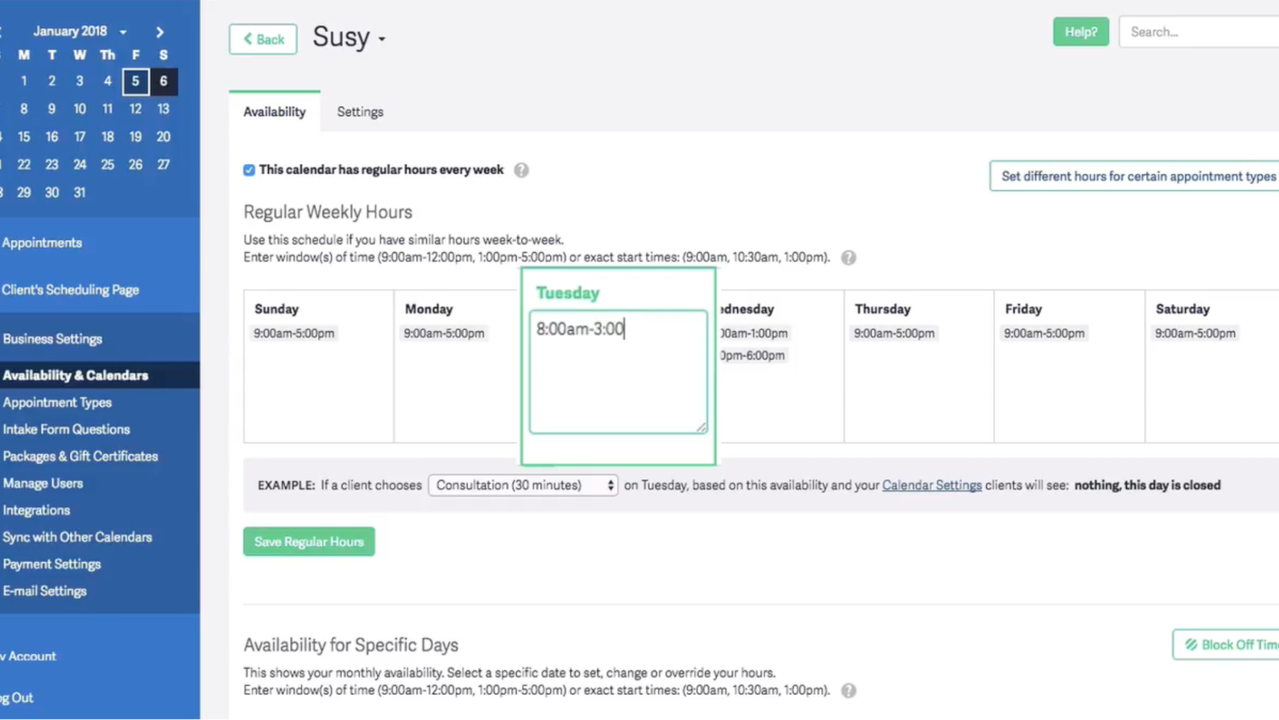This screenshot has width=1279, height=720.
Task: Click into the Tuesday hours text field
Action: [x=618, y=372]
